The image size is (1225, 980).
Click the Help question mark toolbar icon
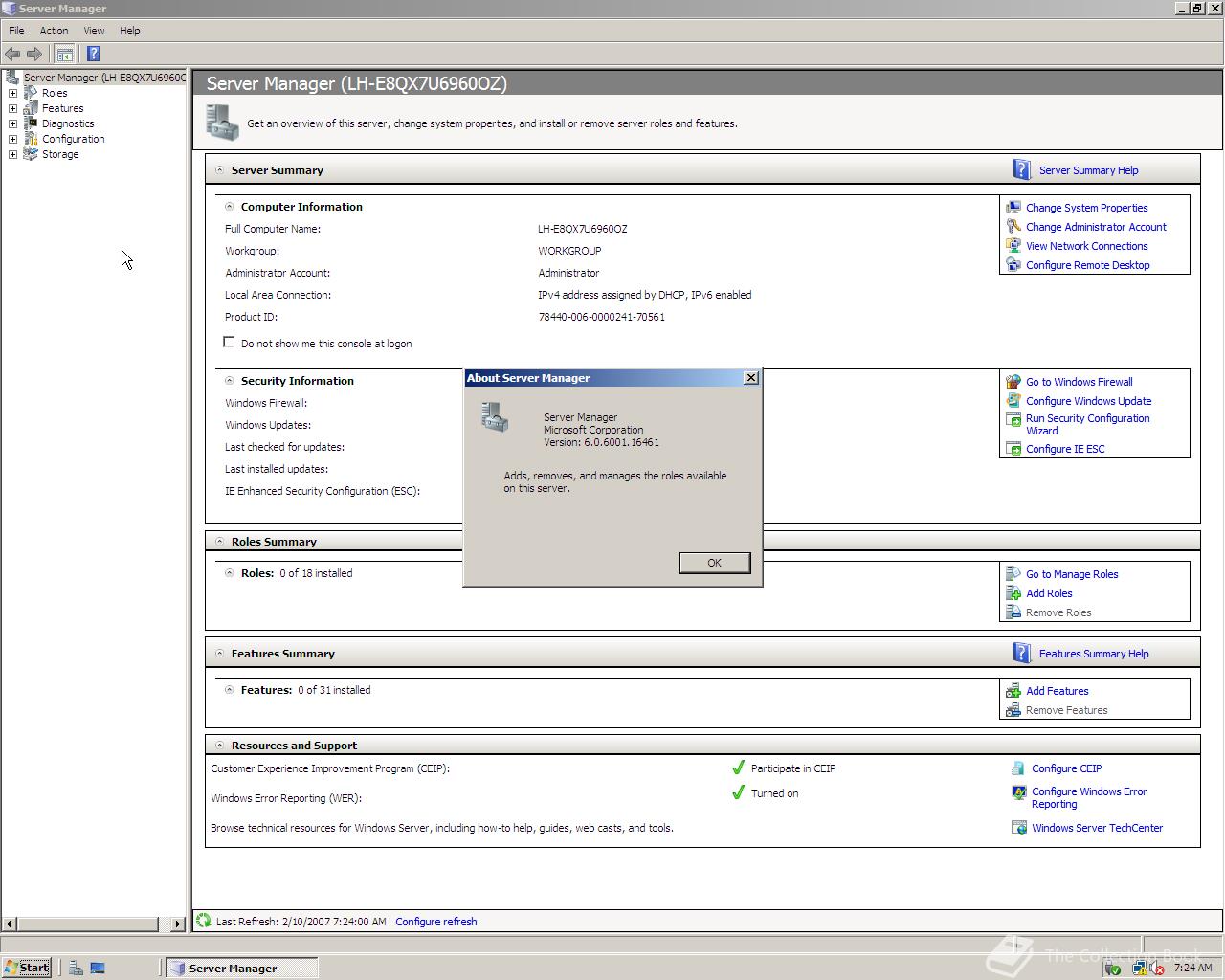click(x=93, y=54)
